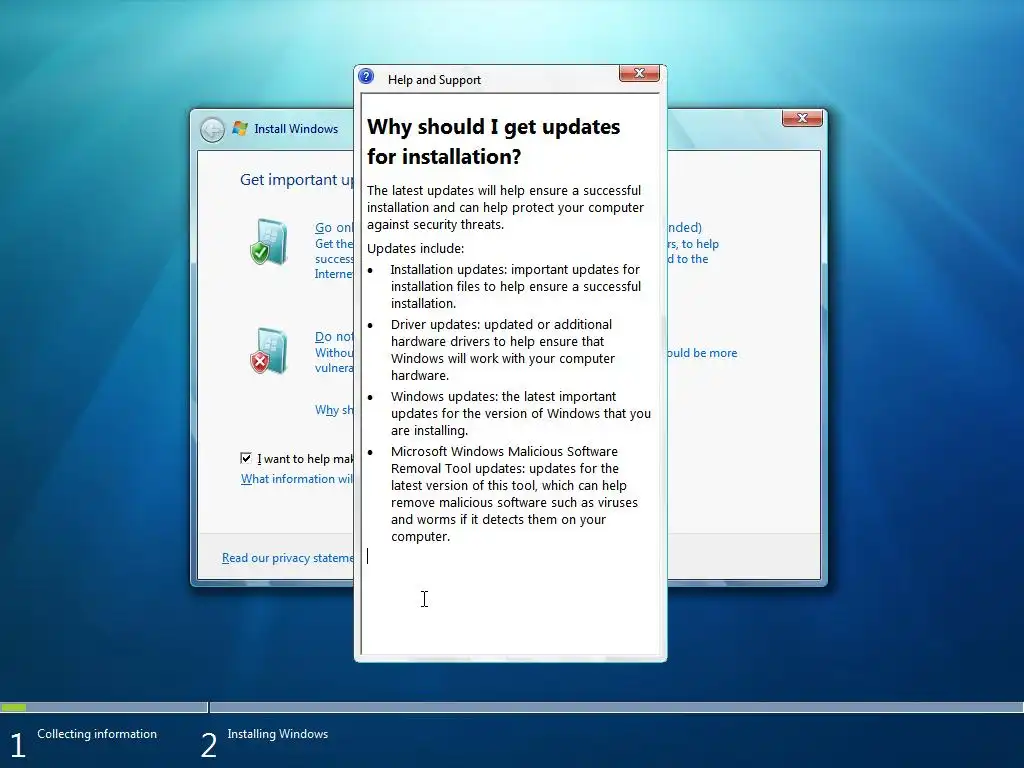The image size is (1024, 768).
Task: Click the 'Installing Windows' step label
Action: pos(278,733)
